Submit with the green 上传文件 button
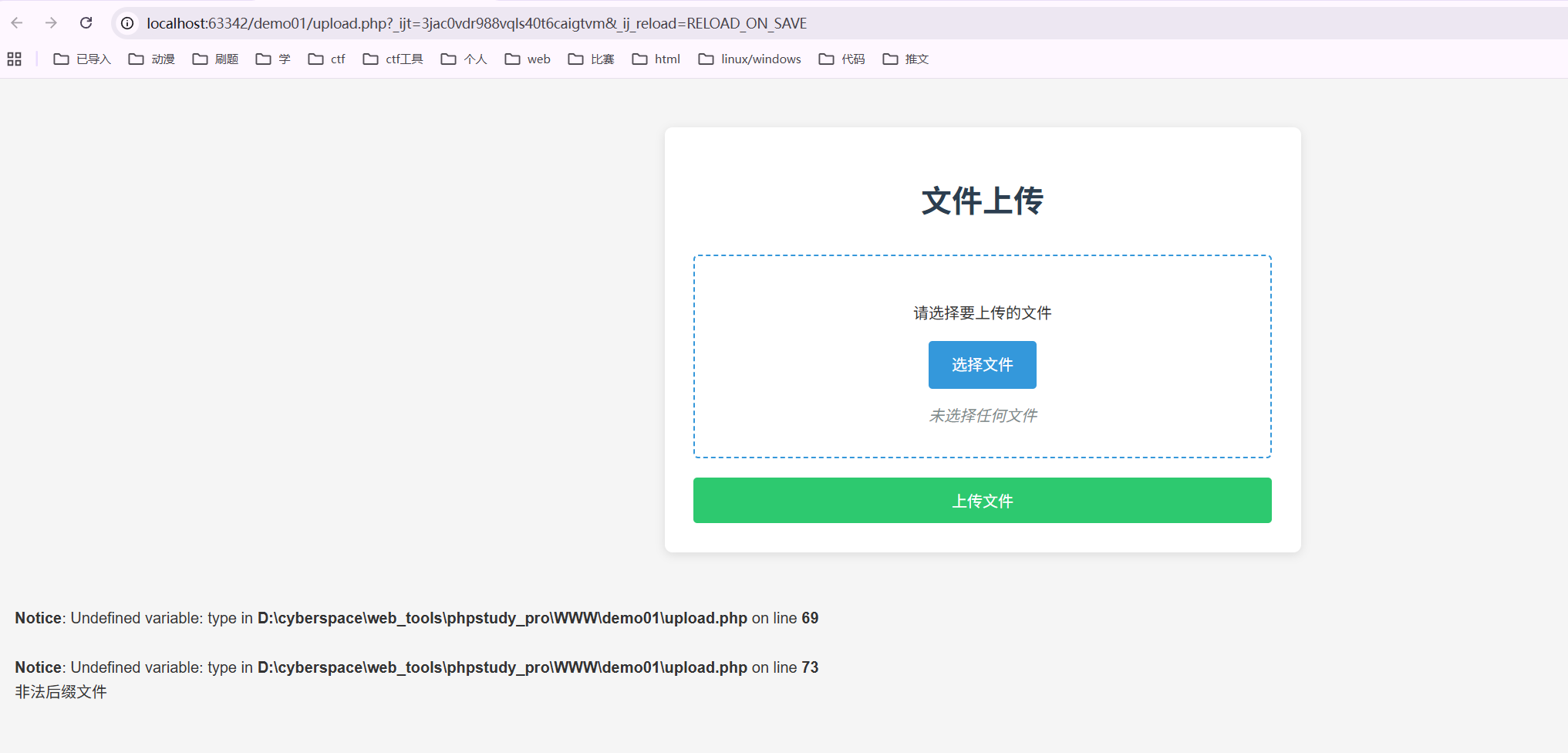 tap(982, 501)
